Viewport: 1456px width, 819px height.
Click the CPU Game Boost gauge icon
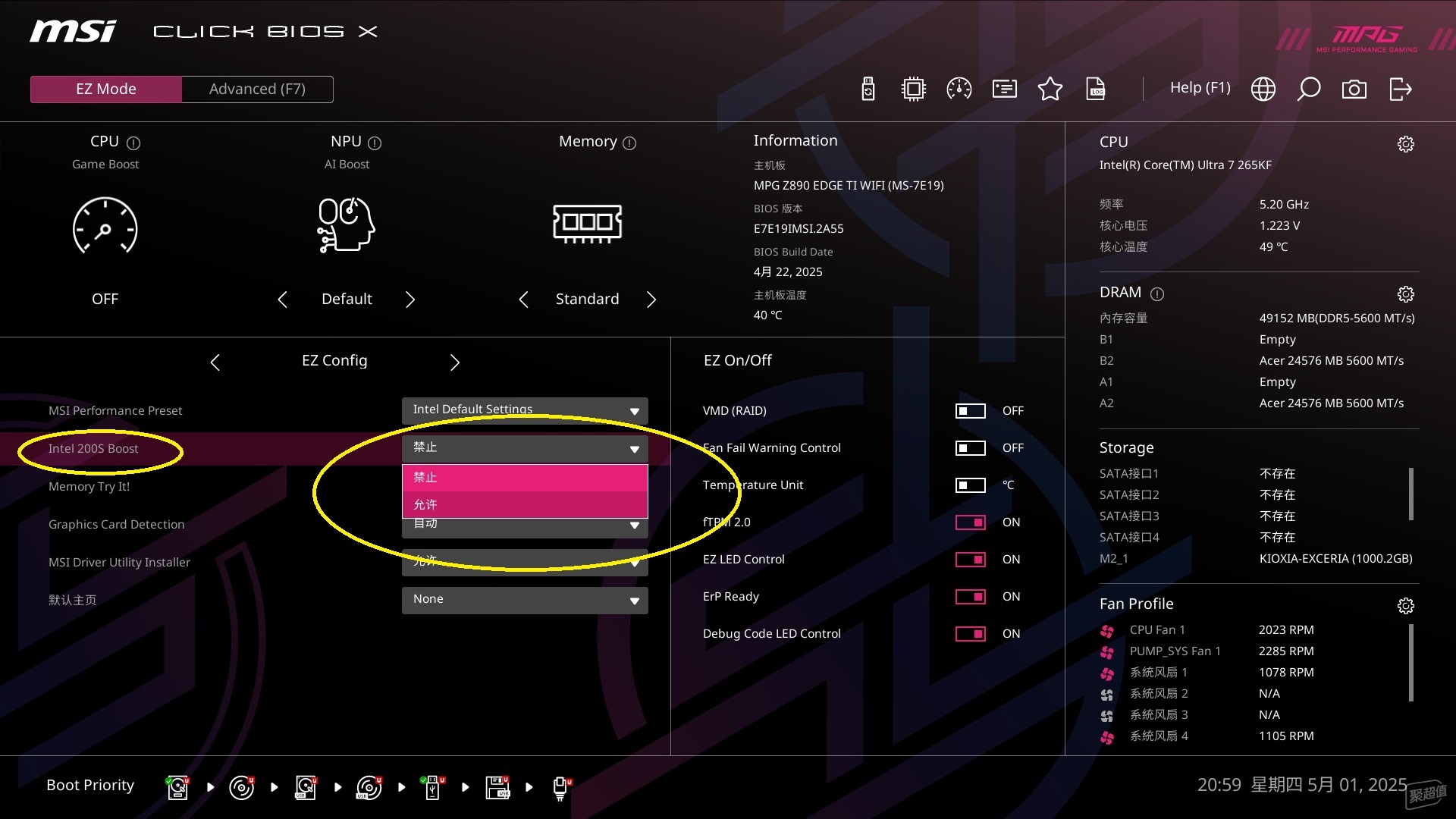(x=105, y=225)
